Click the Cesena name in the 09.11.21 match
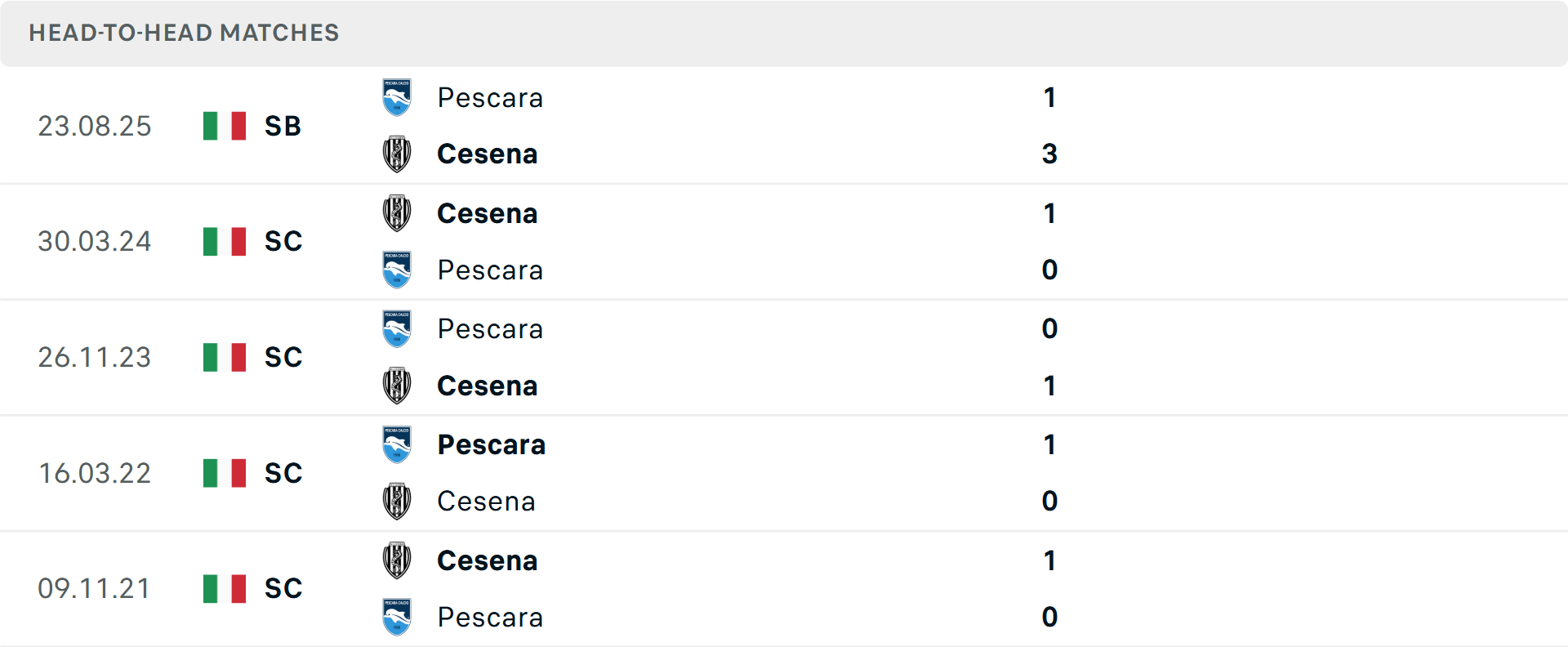 pyautogui.click(x=488, y=560)
